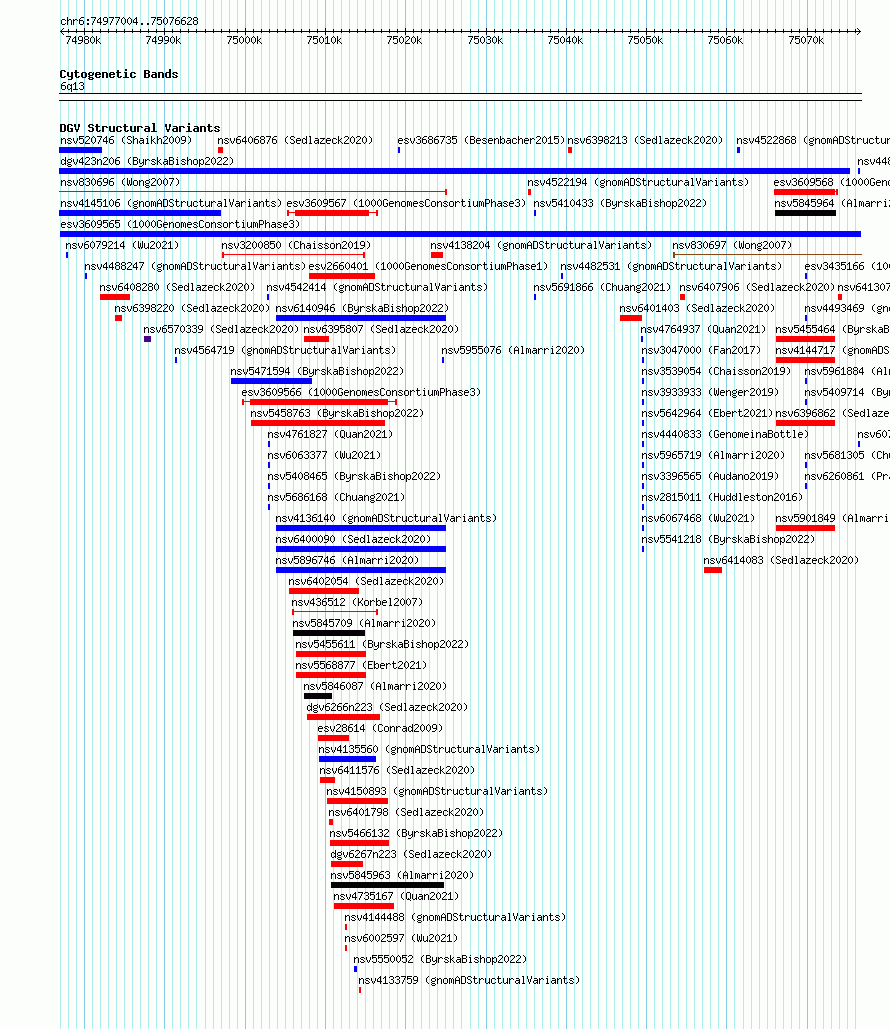Click the blue bar under nsv4145106
The width and height of the screenshot is (890, 1029).
coord(140,213)
